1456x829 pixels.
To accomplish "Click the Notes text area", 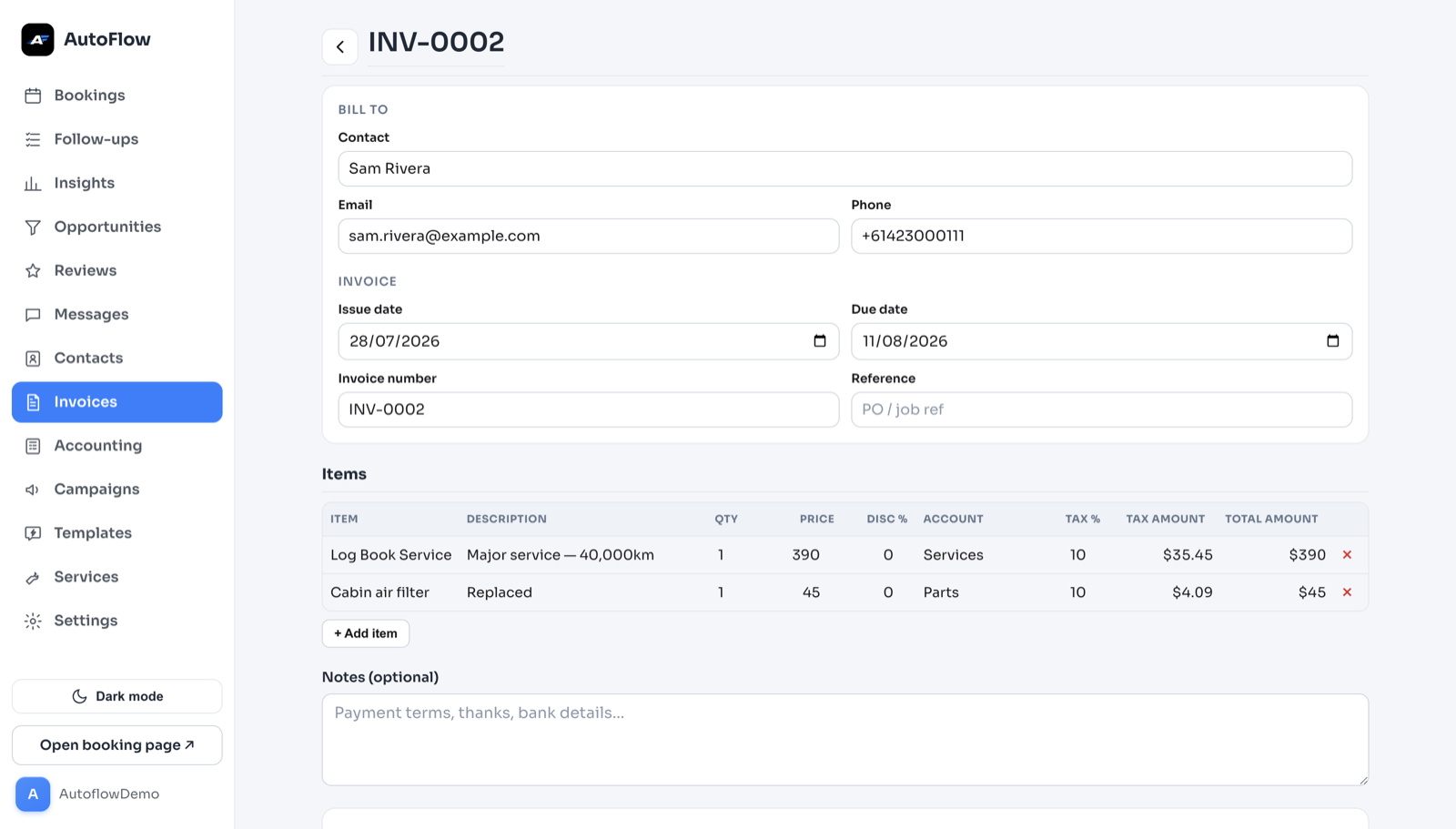I will [844, 740].
